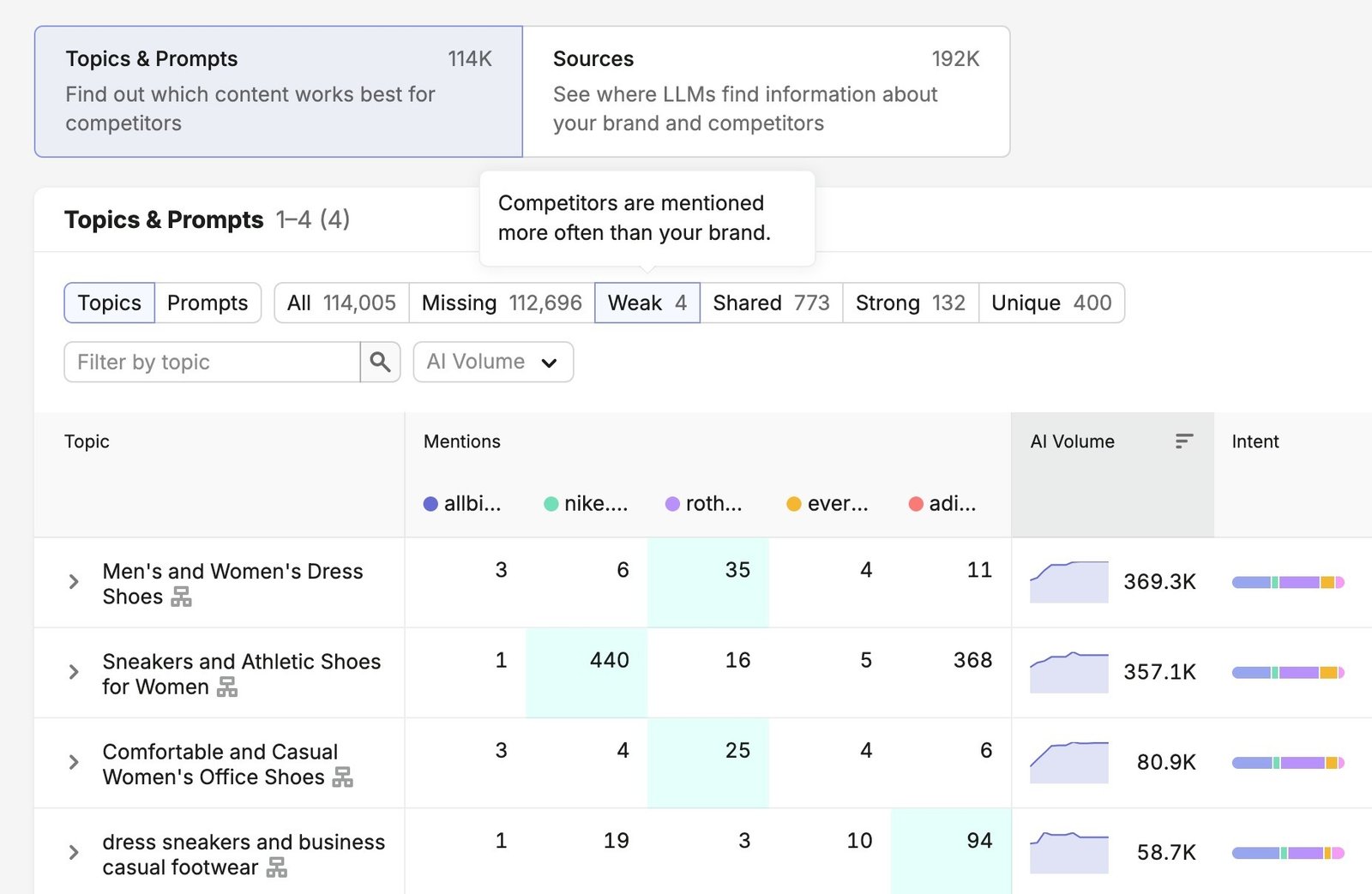Click the 369.3K AI volume value
This screenshot has height=894, width=1372.
pos(1159,582)
